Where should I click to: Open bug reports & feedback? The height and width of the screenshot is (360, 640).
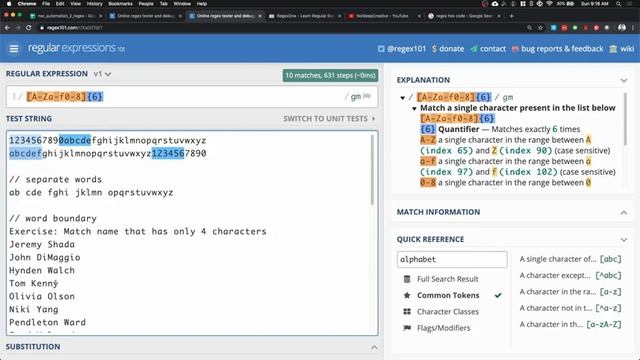pos(557,49)
